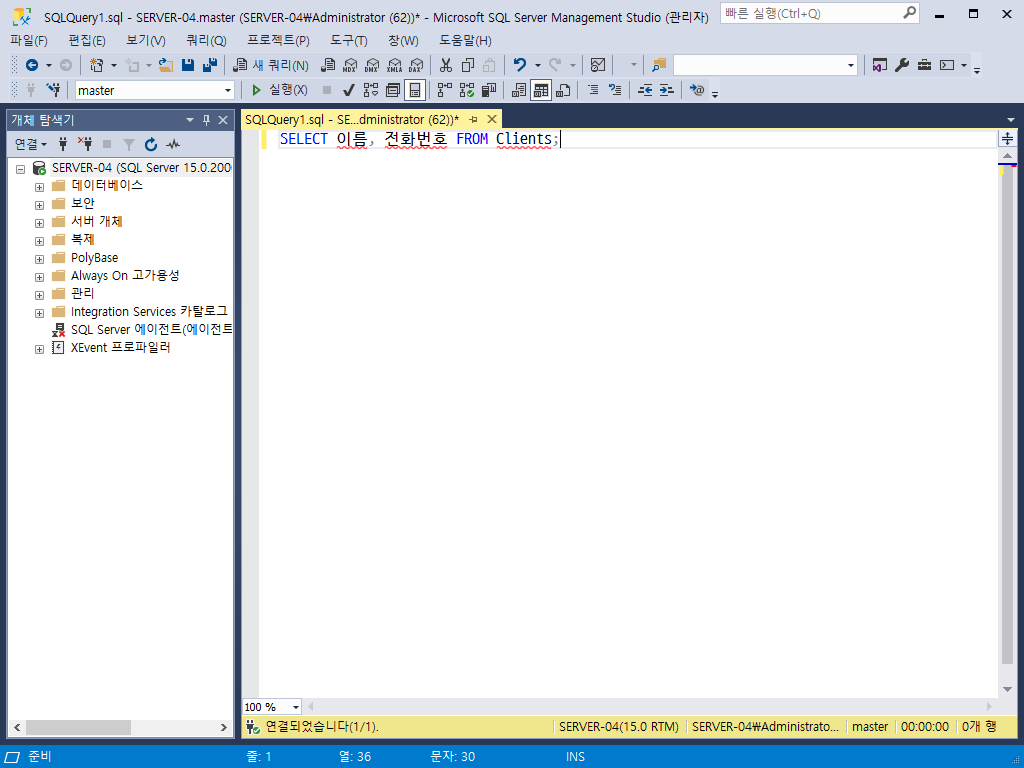1024x768 pixels.
Task: Parse the query with the checkmark icon
Action: coord(349,90)
